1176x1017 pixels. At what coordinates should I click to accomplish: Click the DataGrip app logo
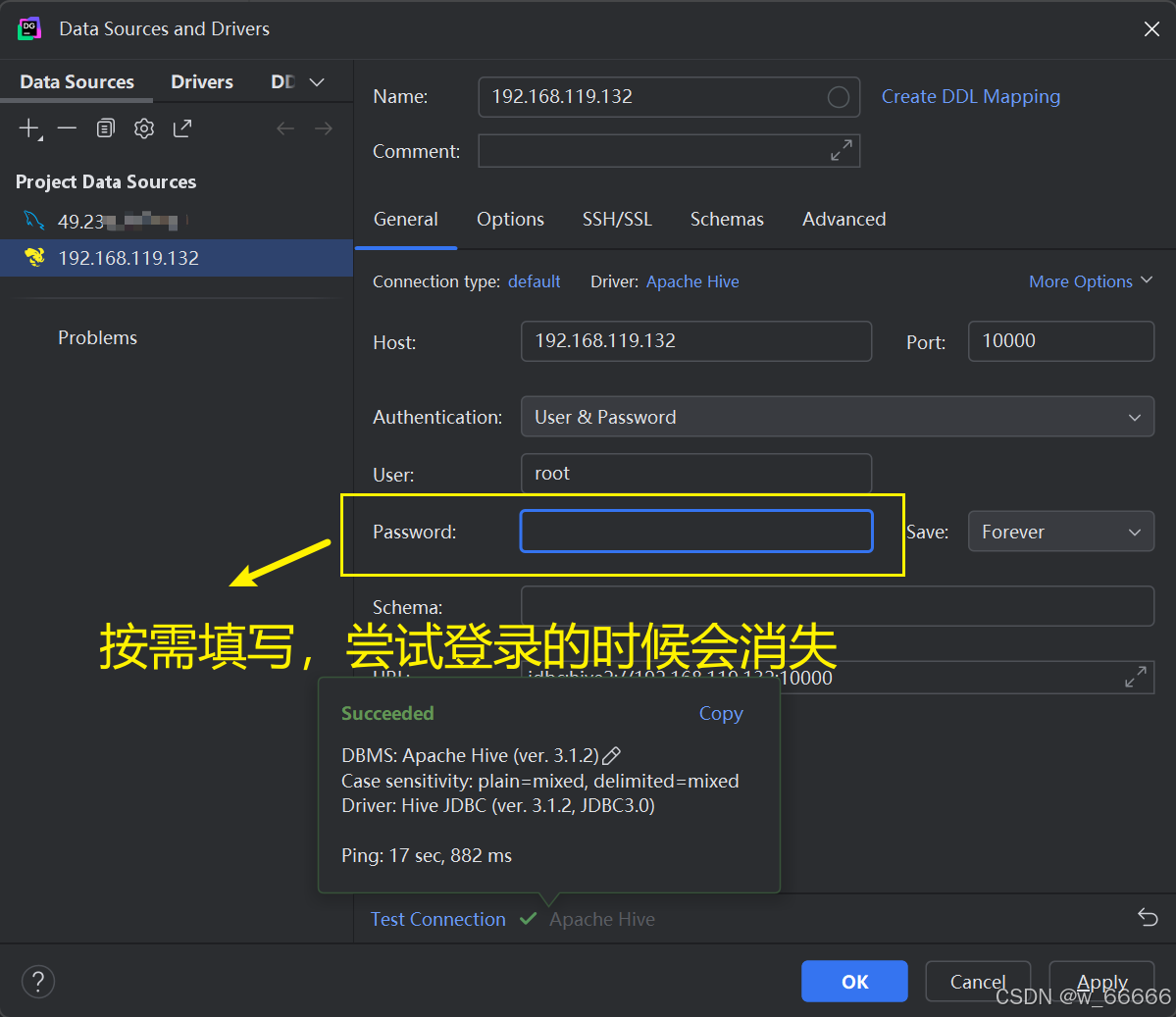[29, 28]
